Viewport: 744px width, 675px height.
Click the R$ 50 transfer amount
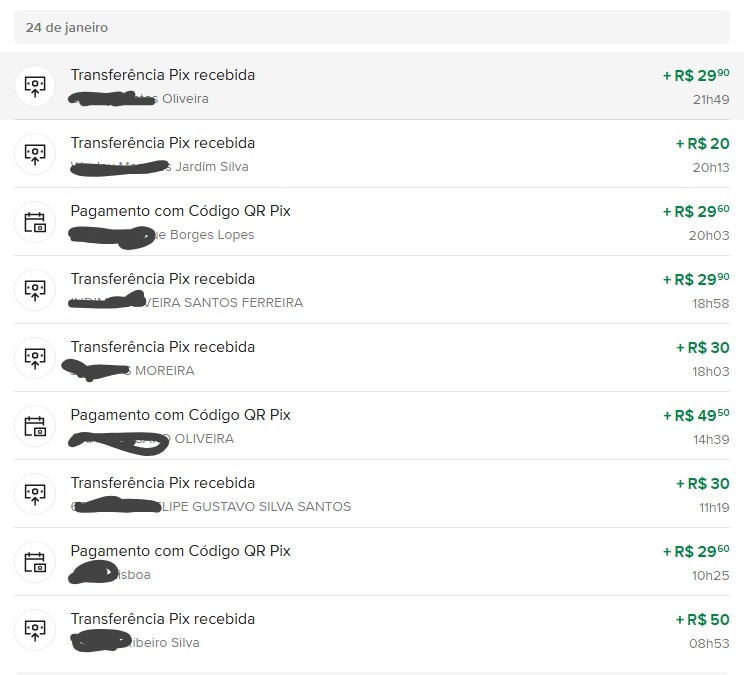pyautogui.click(x=702, y=619)
